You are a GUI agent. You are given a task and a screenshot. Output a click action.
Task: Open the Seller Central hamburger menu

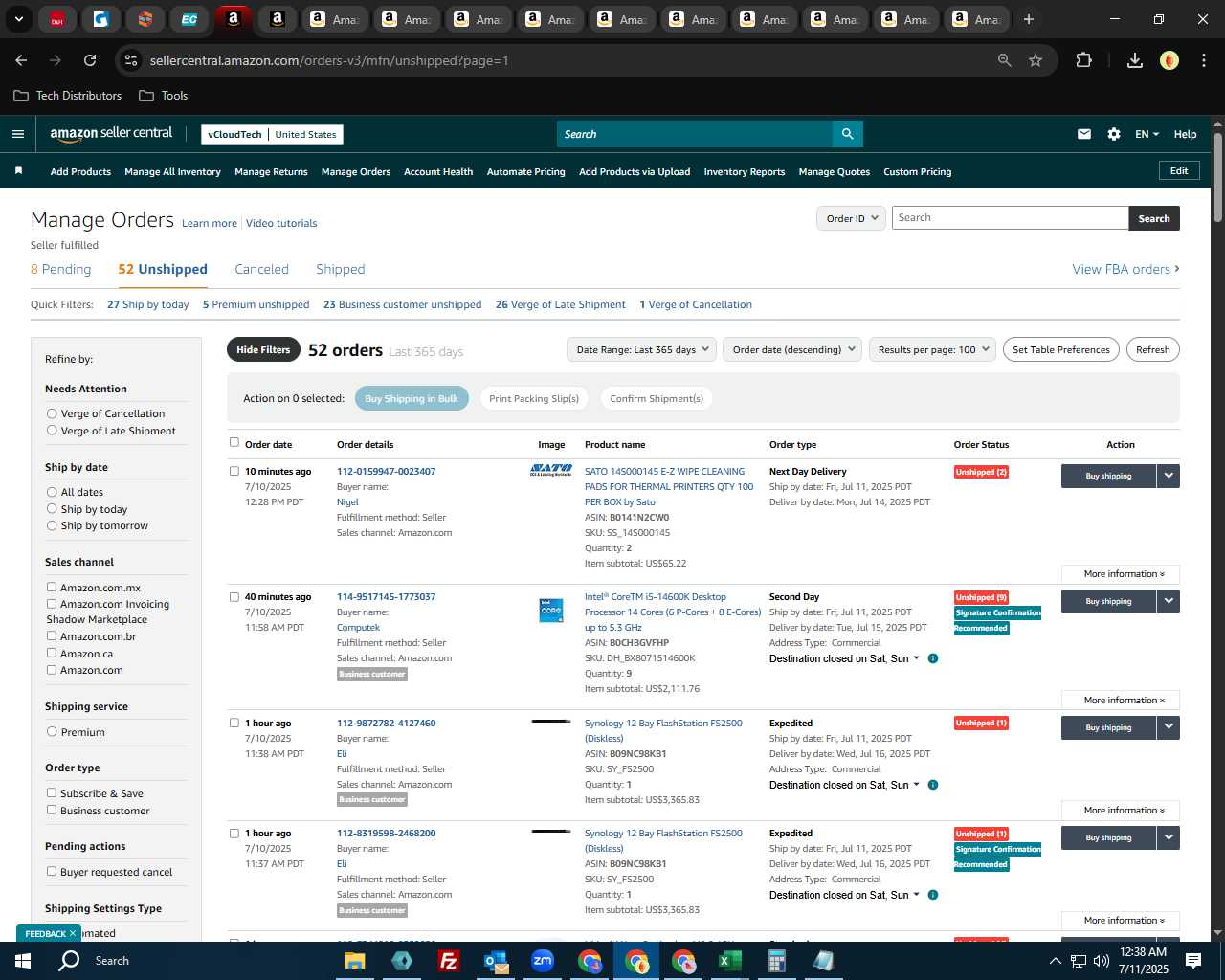click(x=18, y=134)
